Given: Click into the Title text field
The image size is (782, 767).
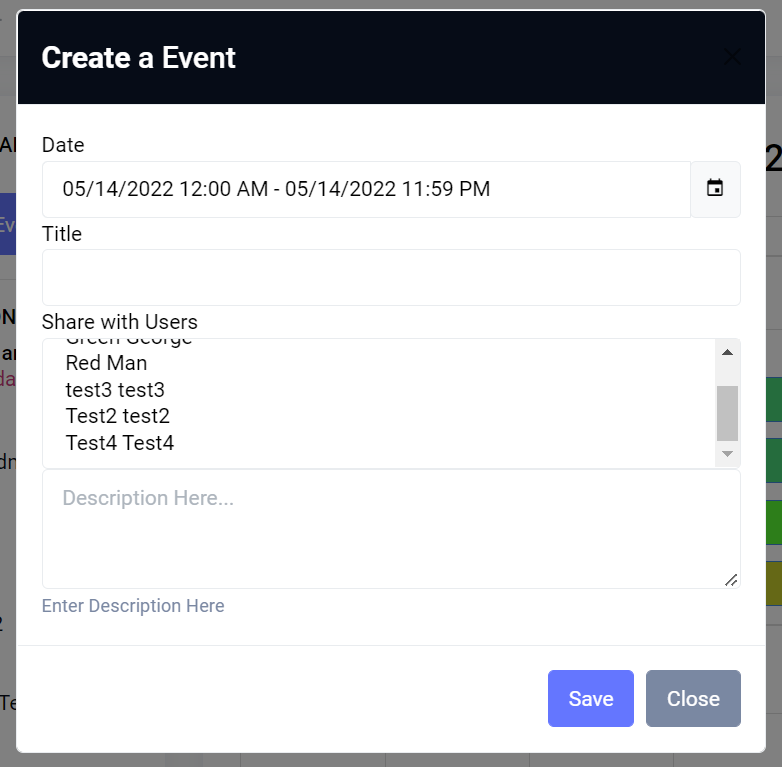Looking at the screenshot, I should click(x=391, y=277).
